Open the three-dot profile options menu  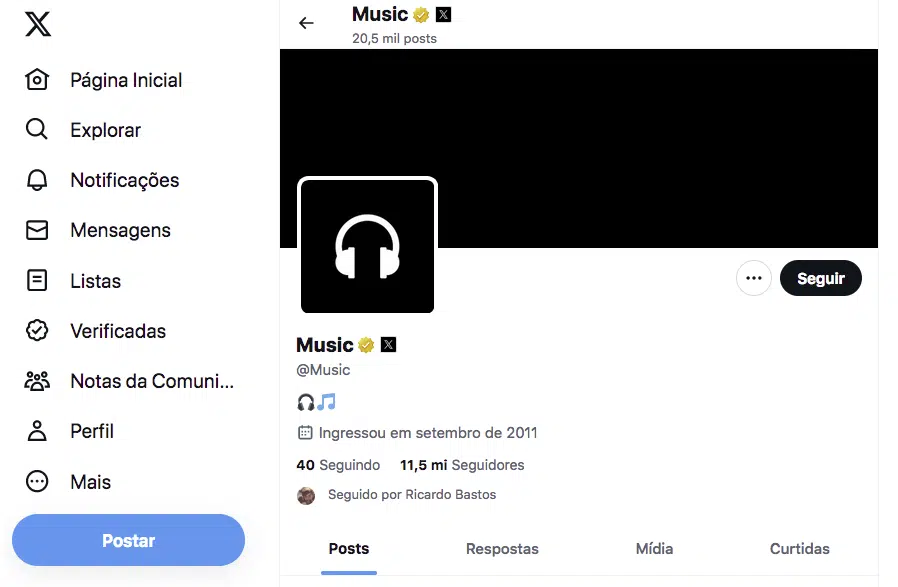click(754, 278)
